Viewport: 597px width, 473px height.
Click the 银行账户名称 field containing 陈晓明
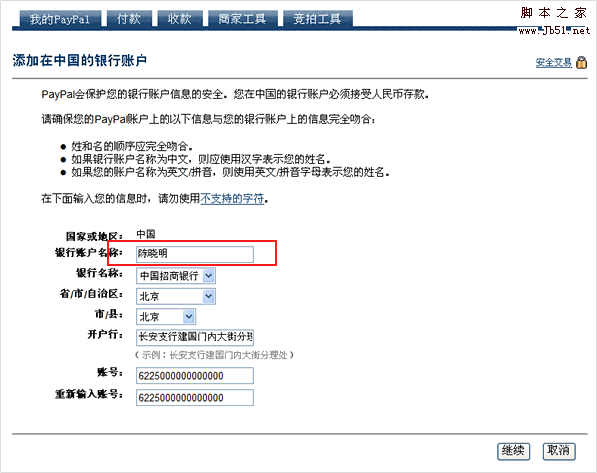tap(195, 254)
